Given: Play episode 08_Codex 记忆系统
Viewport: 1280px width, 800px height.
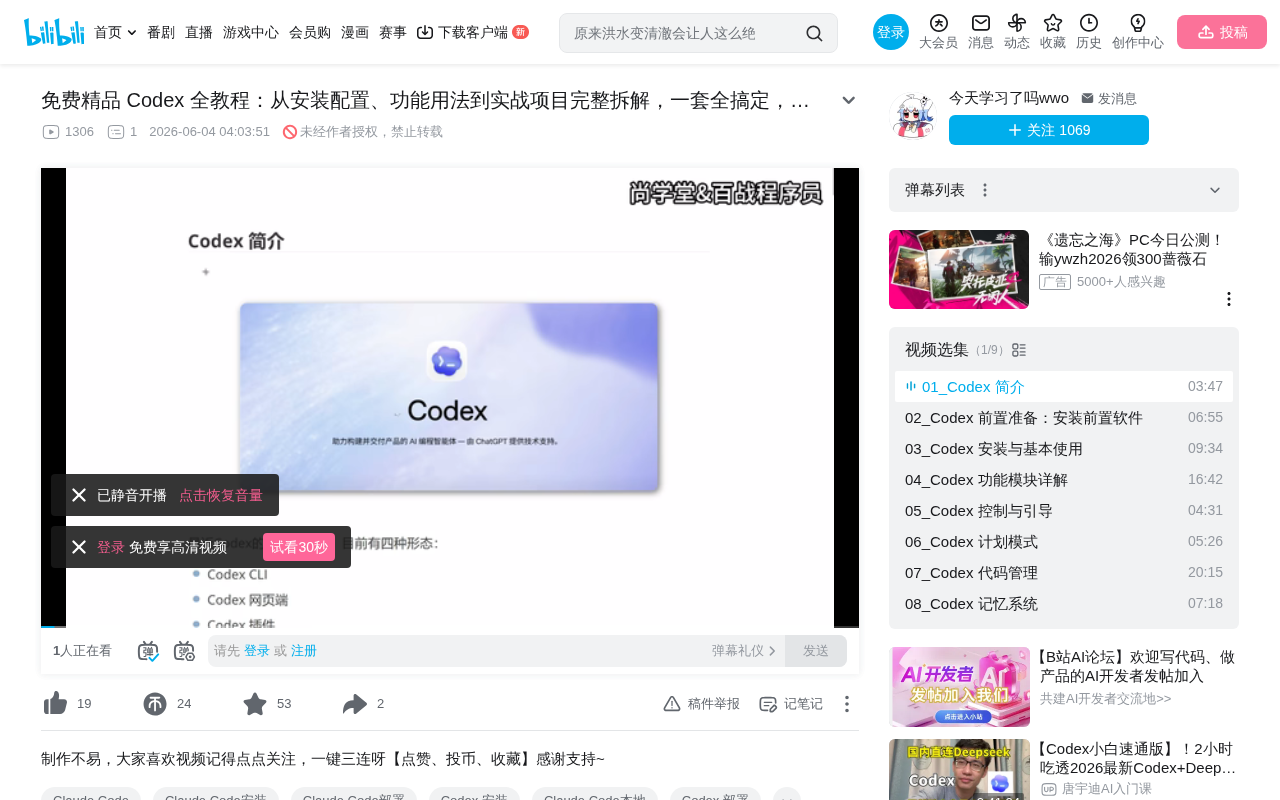Looking at the screenshot, I should [x=1064, y=604].
